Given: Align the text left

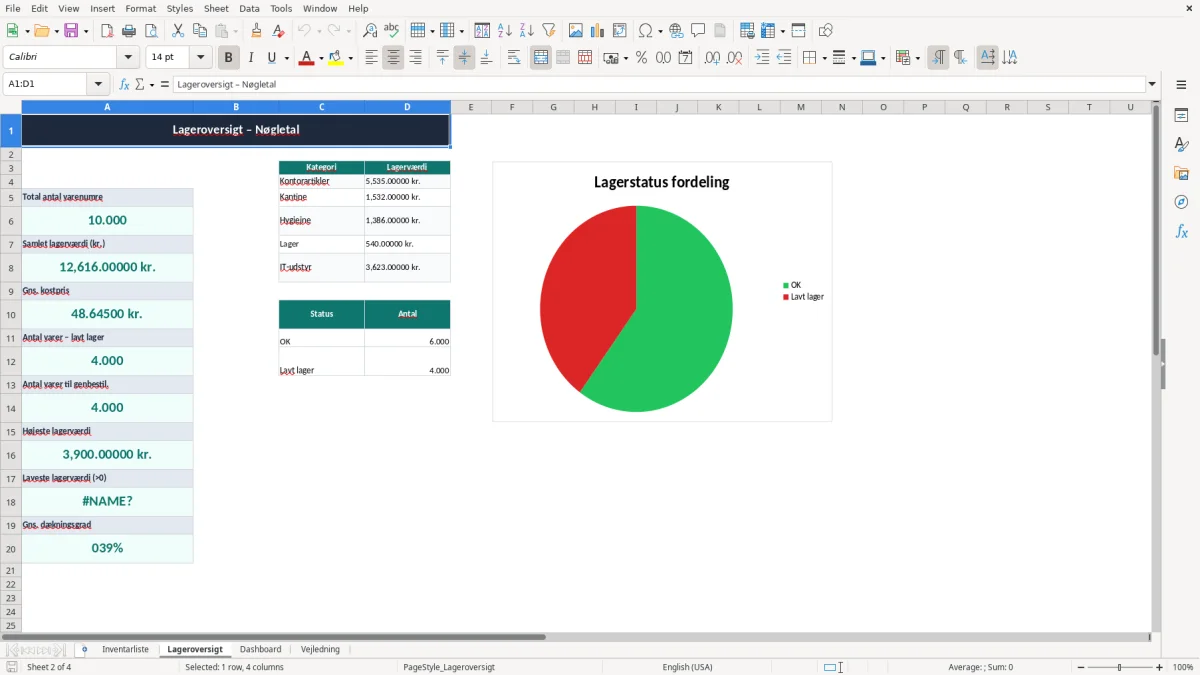Looking at the screenshot, I should pos(371,58).
